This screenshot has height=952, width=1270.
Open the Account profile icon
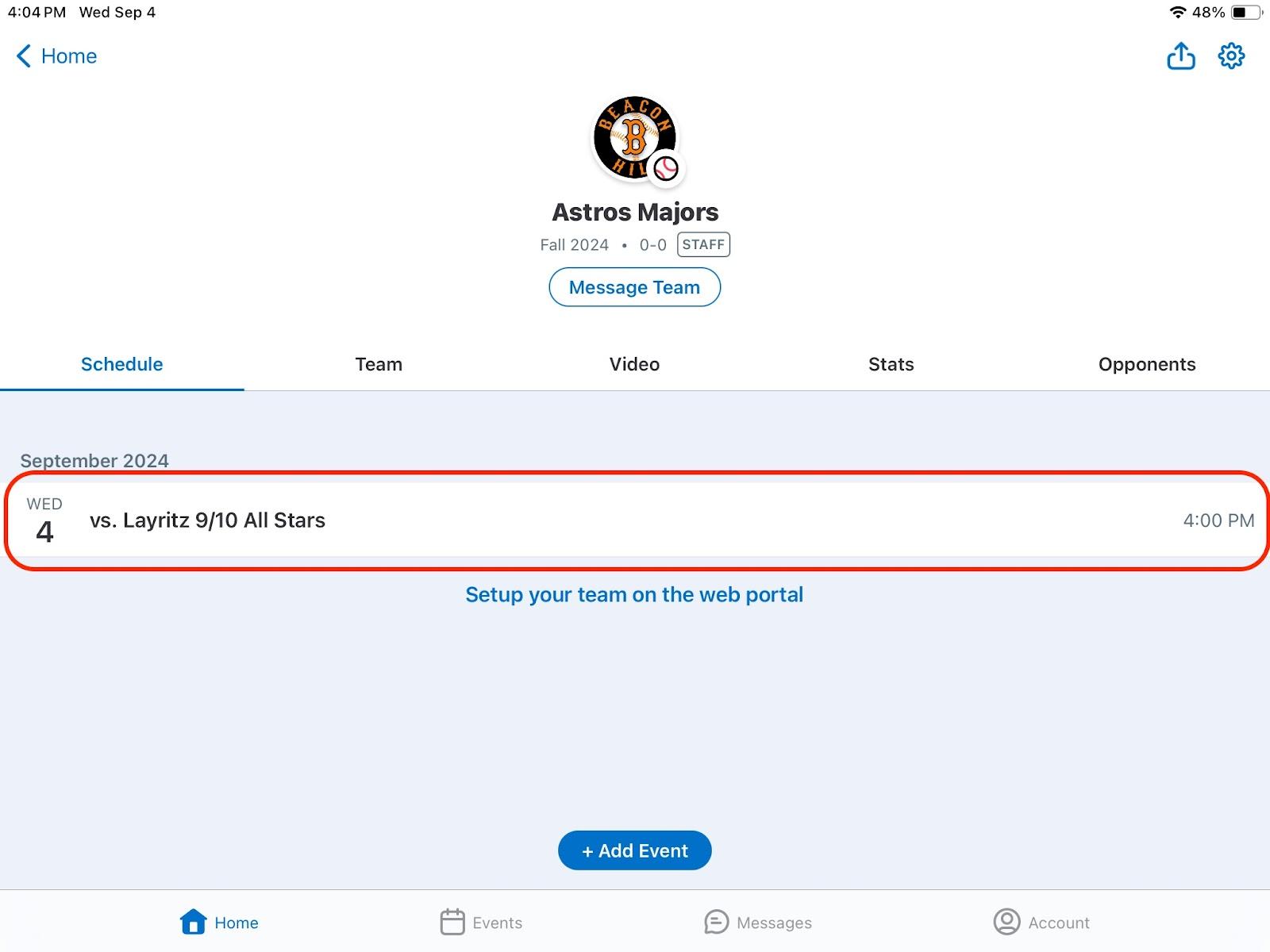(1006, 922)
